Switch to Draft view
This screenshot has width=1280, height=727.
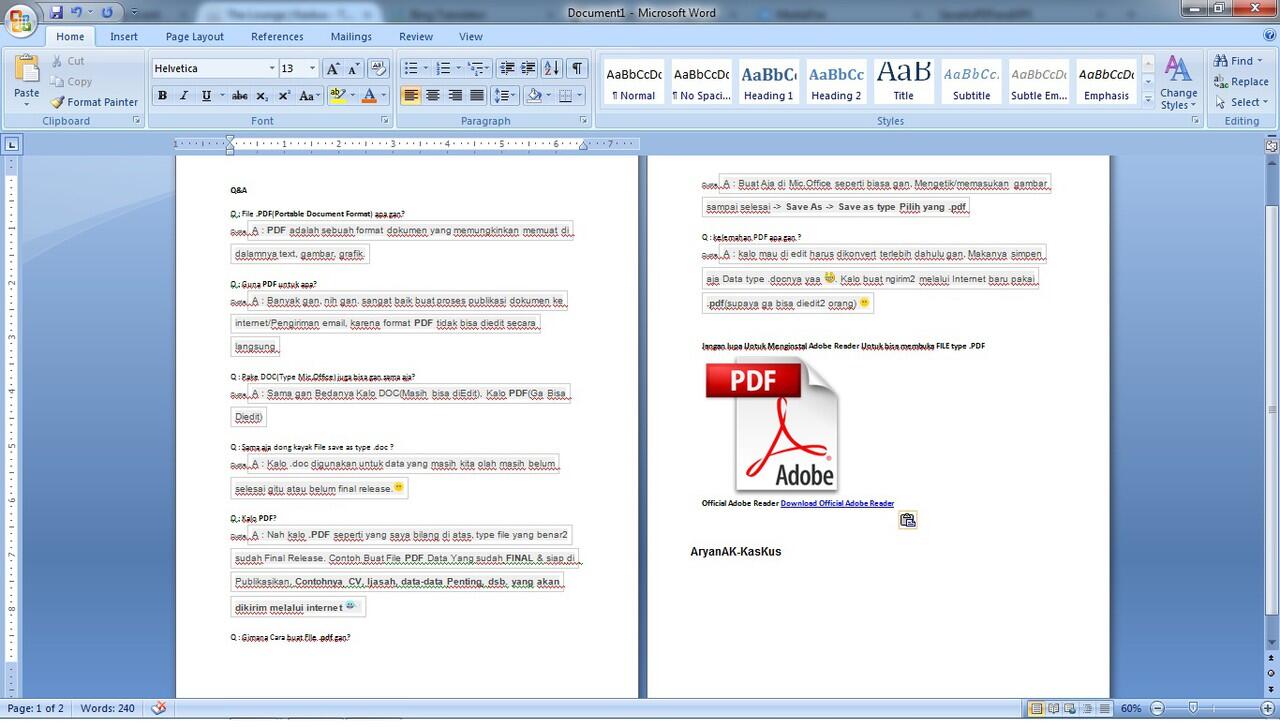1102,708
